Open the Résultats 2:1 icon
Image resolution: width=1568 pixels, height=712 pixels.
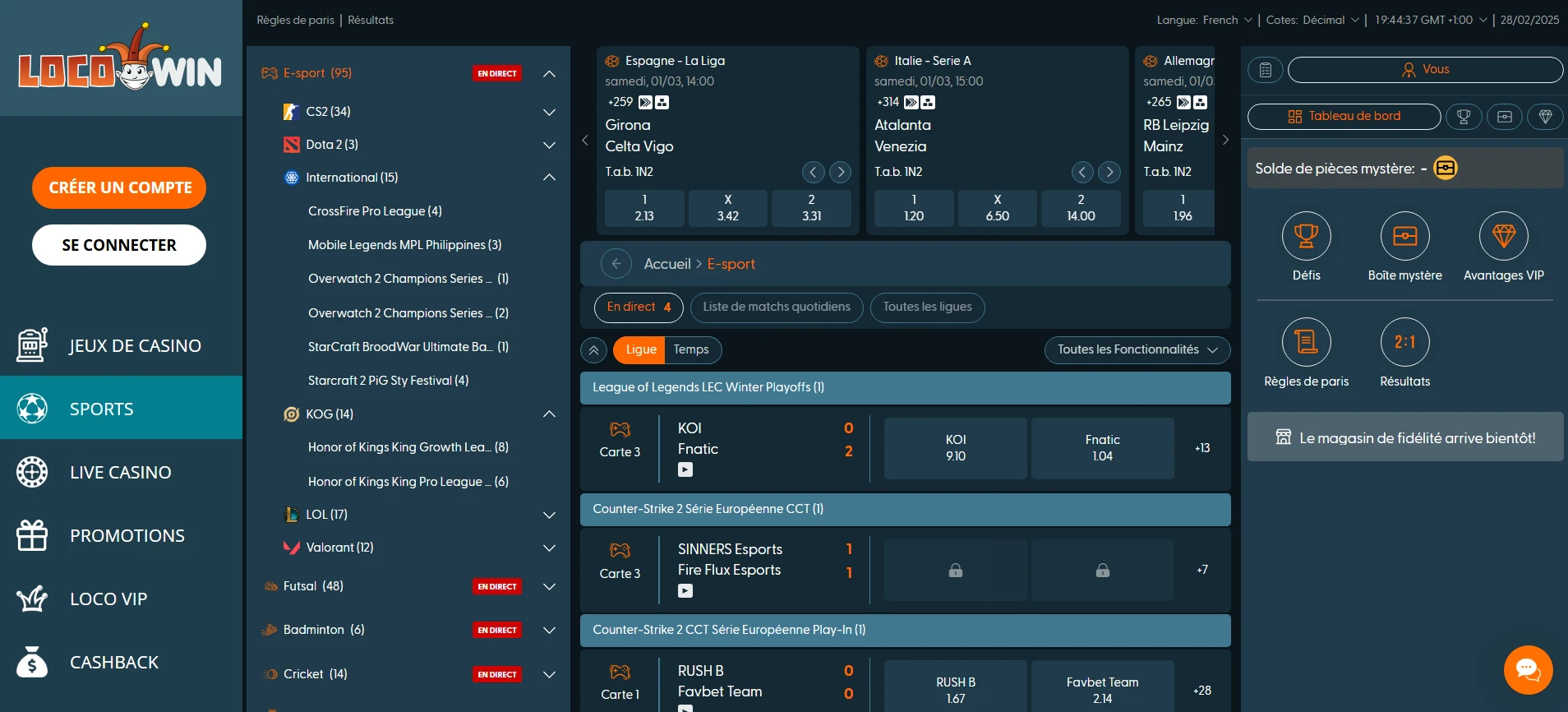[x=1404, y=342]
